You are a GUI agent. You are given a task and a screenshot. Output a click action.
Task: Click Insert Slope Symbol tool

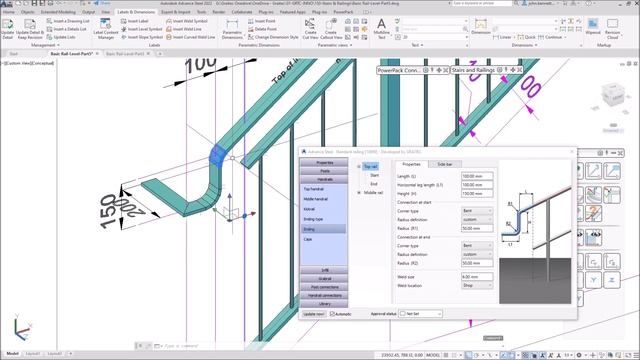point(142,37)
